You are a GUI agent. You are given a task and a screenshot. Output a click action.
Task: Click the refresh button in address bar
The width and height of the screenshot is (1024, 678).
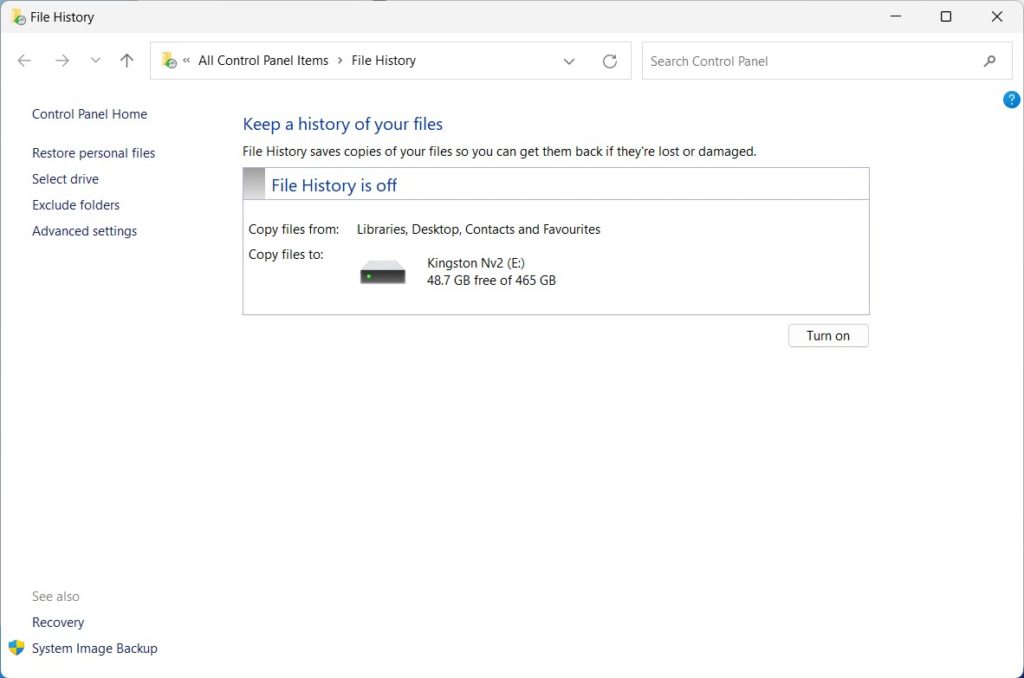pos(610,61)
